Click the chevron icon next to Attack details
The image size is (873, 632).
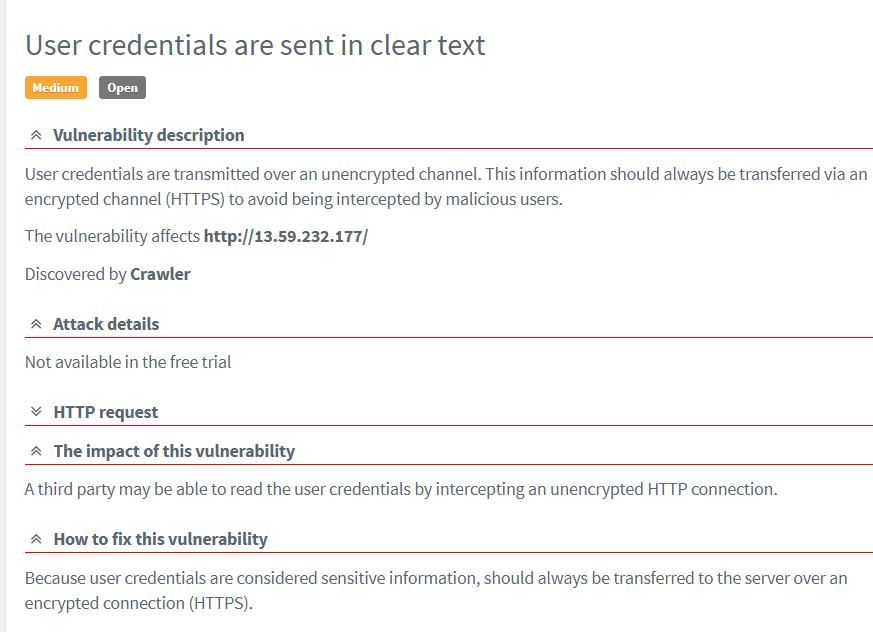pyautogui.click(x=36, y=324)
